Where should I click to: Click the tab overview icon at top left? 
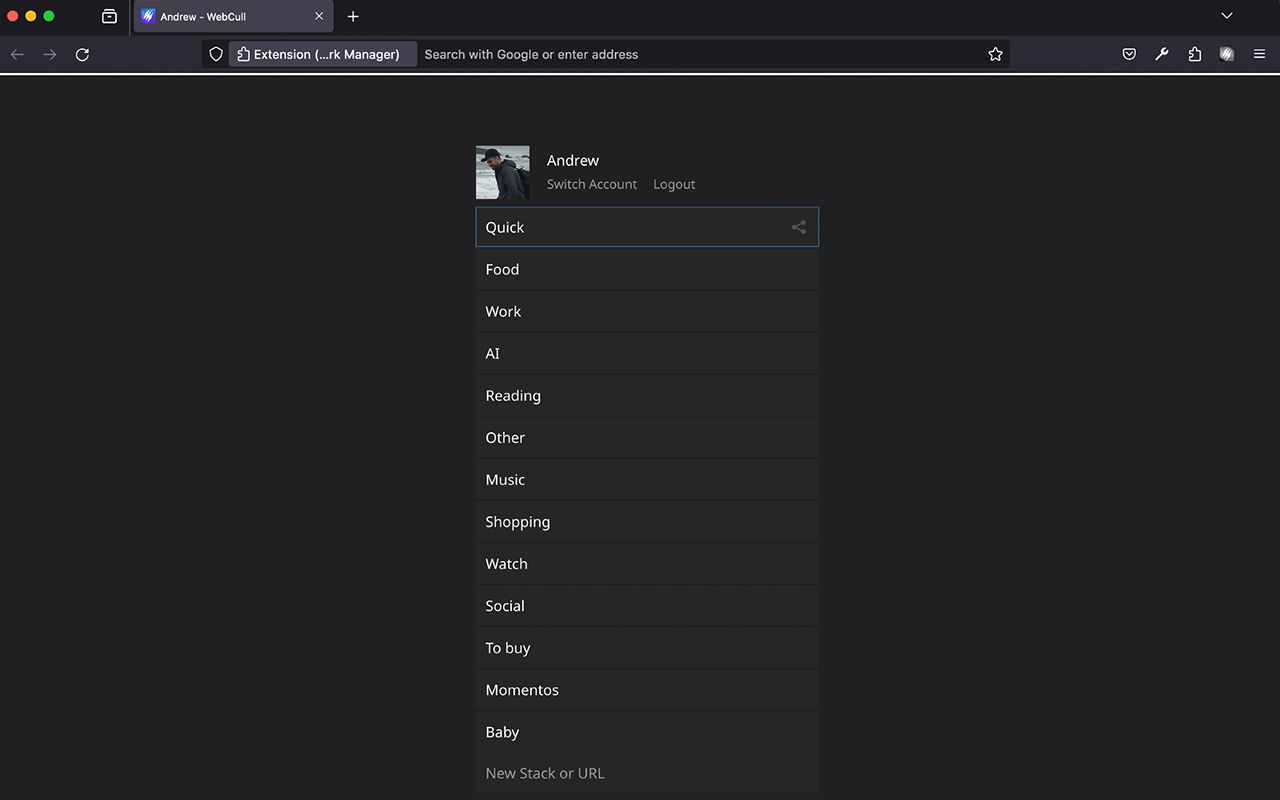pyautogui.click(x=109, y=16)
